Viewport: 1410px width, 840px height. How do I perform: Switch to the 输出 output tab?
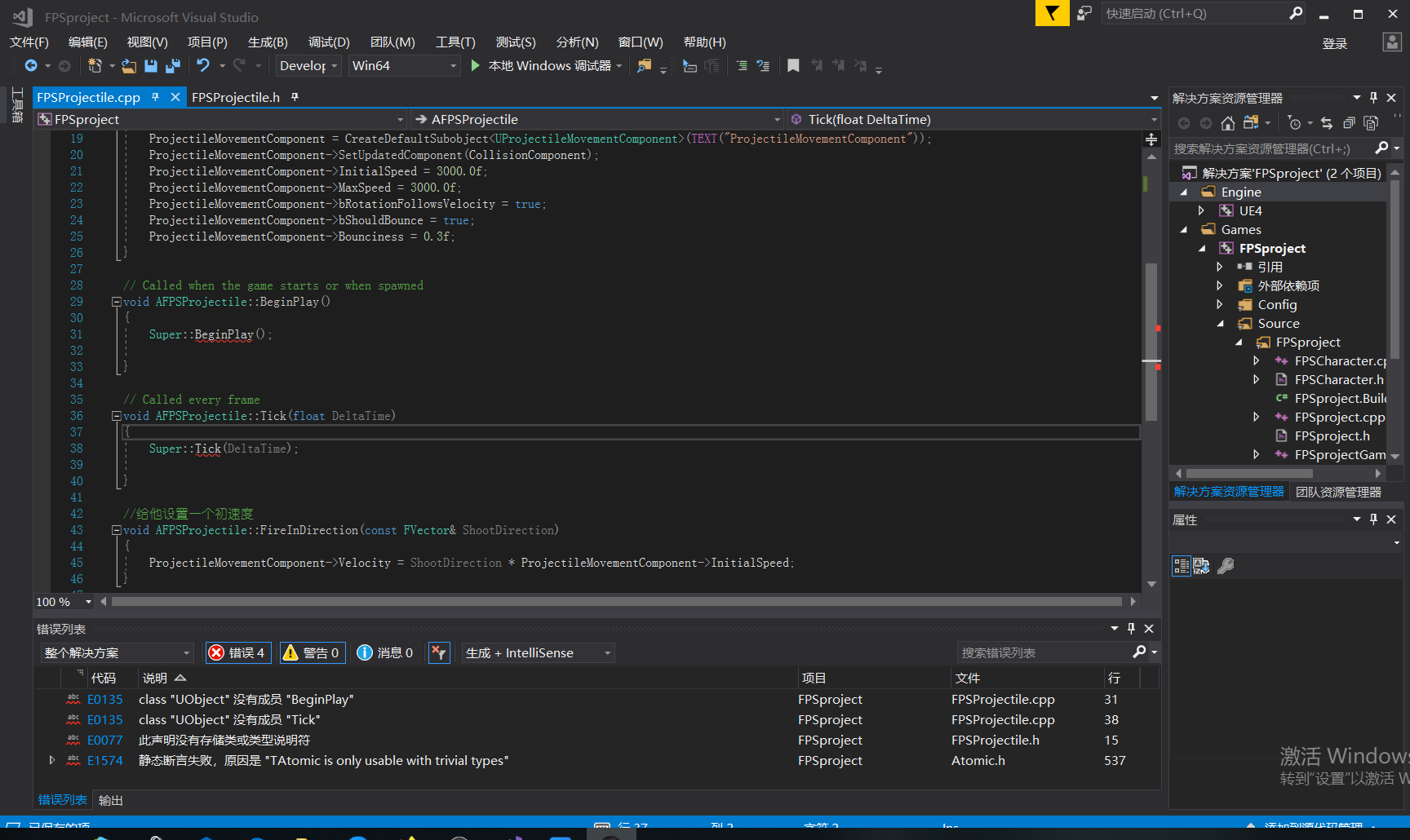point(111,800)
